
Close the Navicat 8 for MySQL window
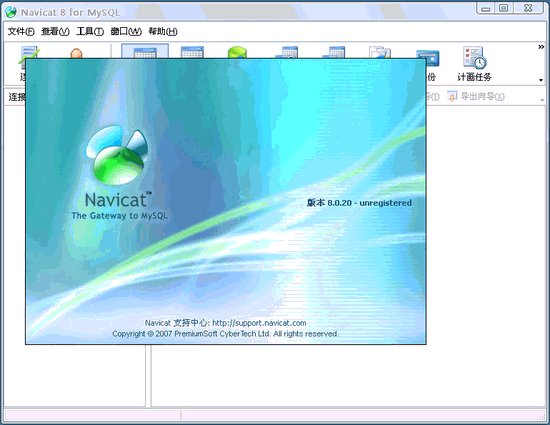[528, 8]
